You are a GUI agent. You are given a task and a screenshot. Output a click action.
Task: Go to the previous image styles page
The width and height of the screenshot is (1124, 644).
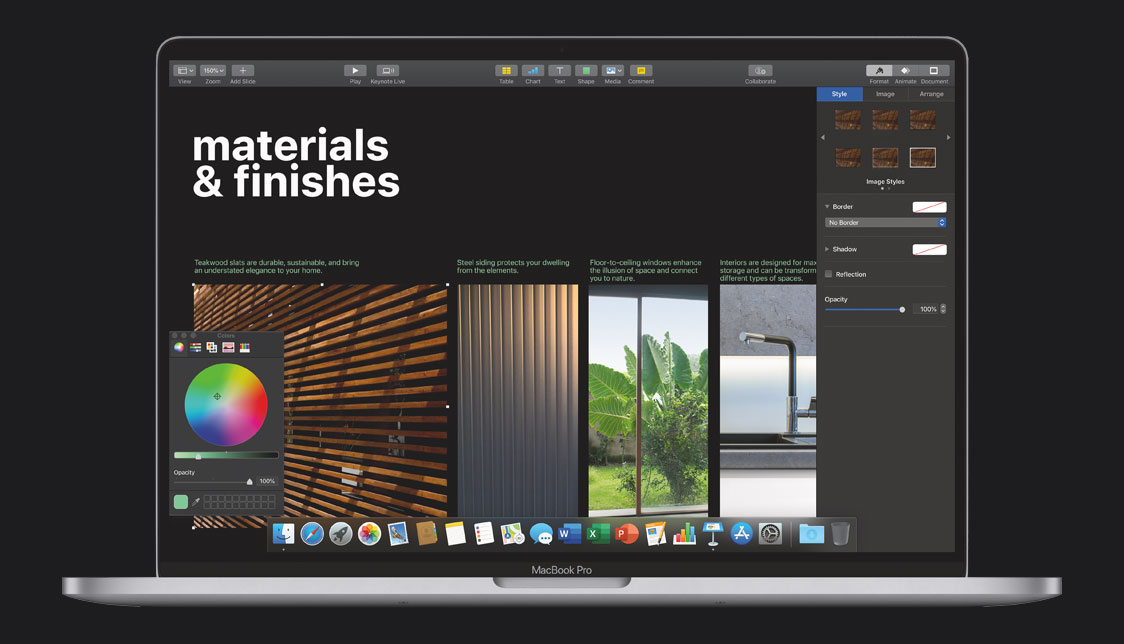click(823, 137)
